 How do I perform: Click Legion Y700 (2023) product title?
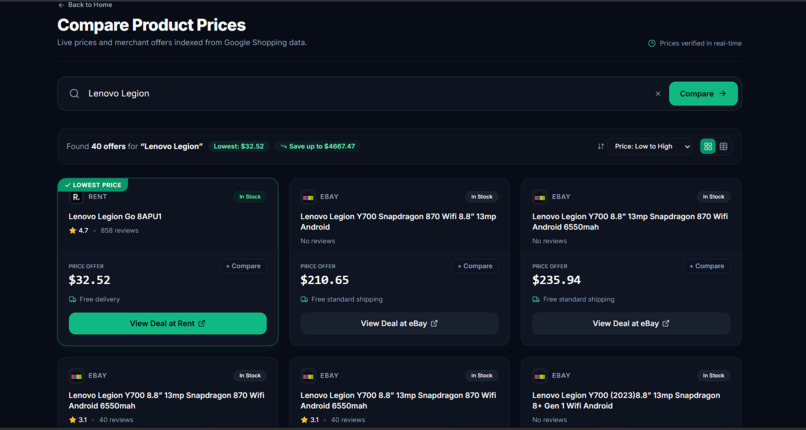[x=626, y=400]
